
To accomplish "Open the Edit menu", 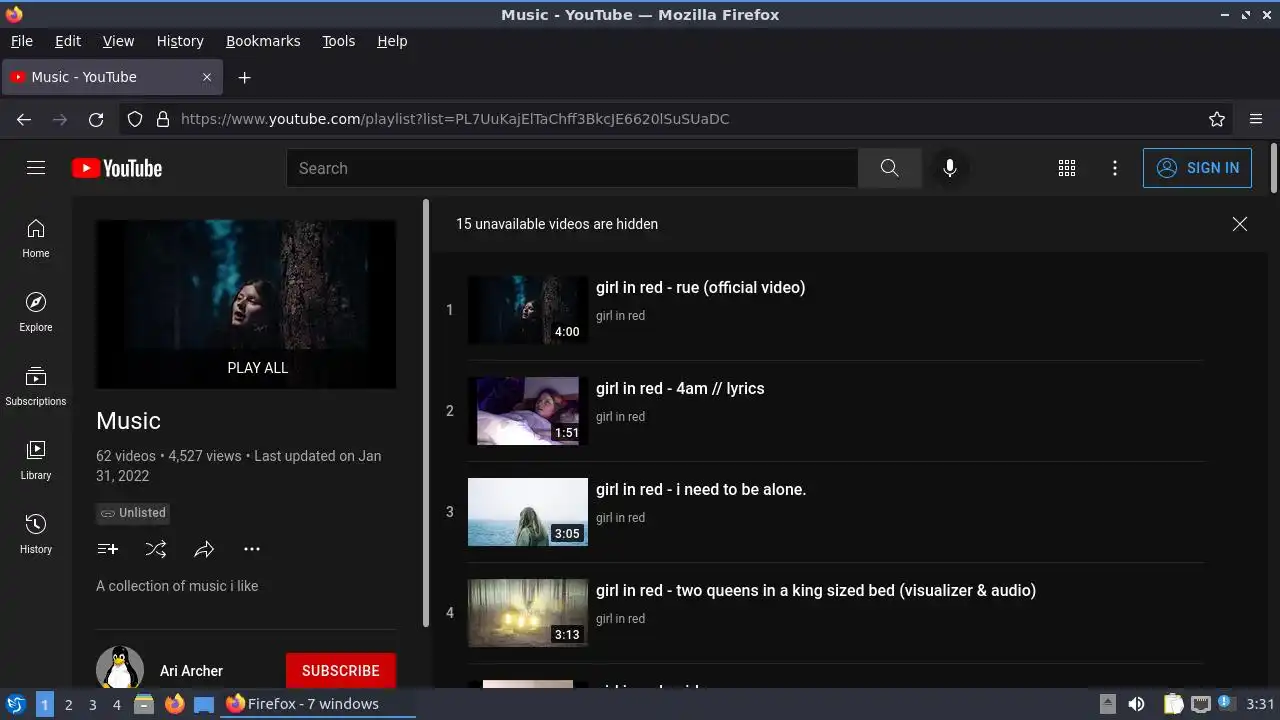I will click(x=68, y=41).
